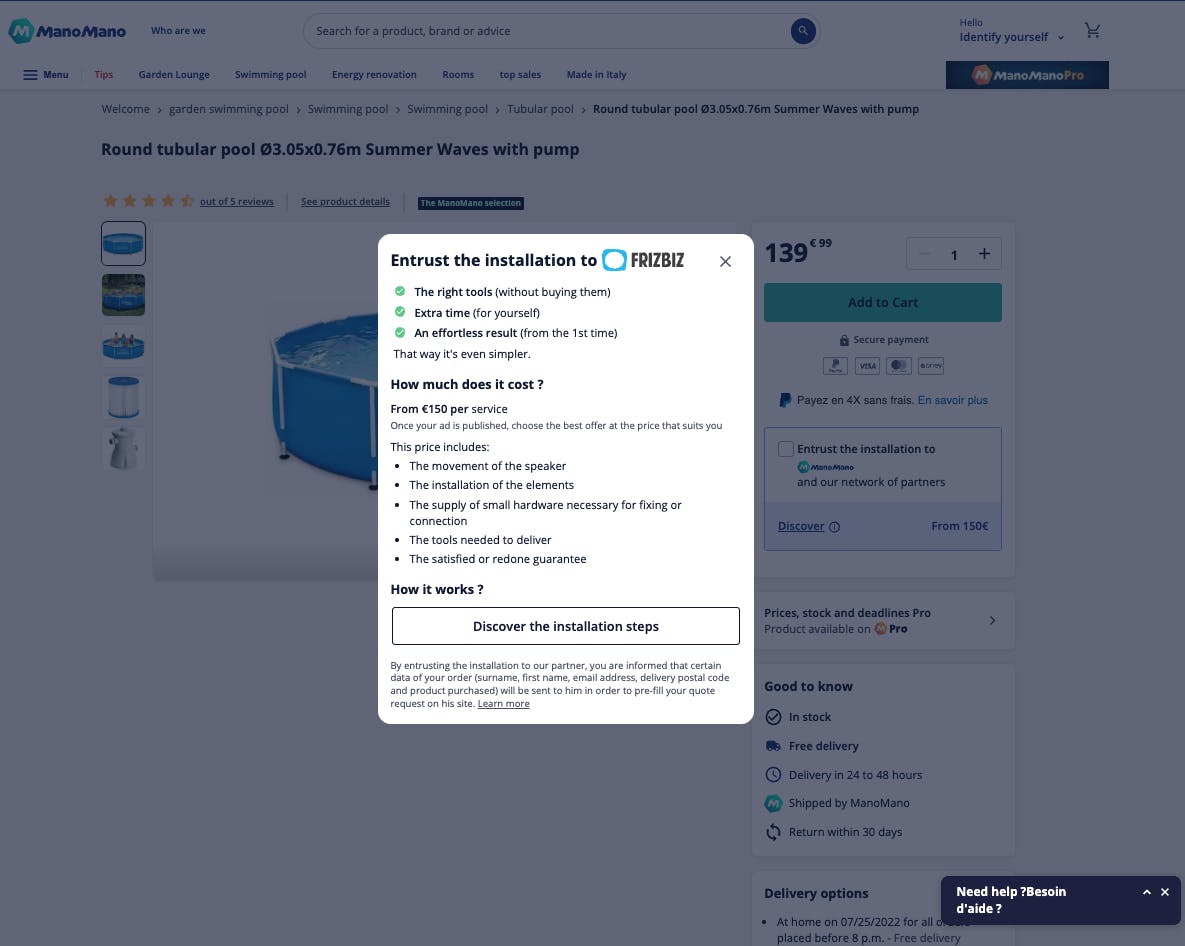Expand Prices, stock and deadlines Pro chevron
1185x946 pixels.
[992, 620]
